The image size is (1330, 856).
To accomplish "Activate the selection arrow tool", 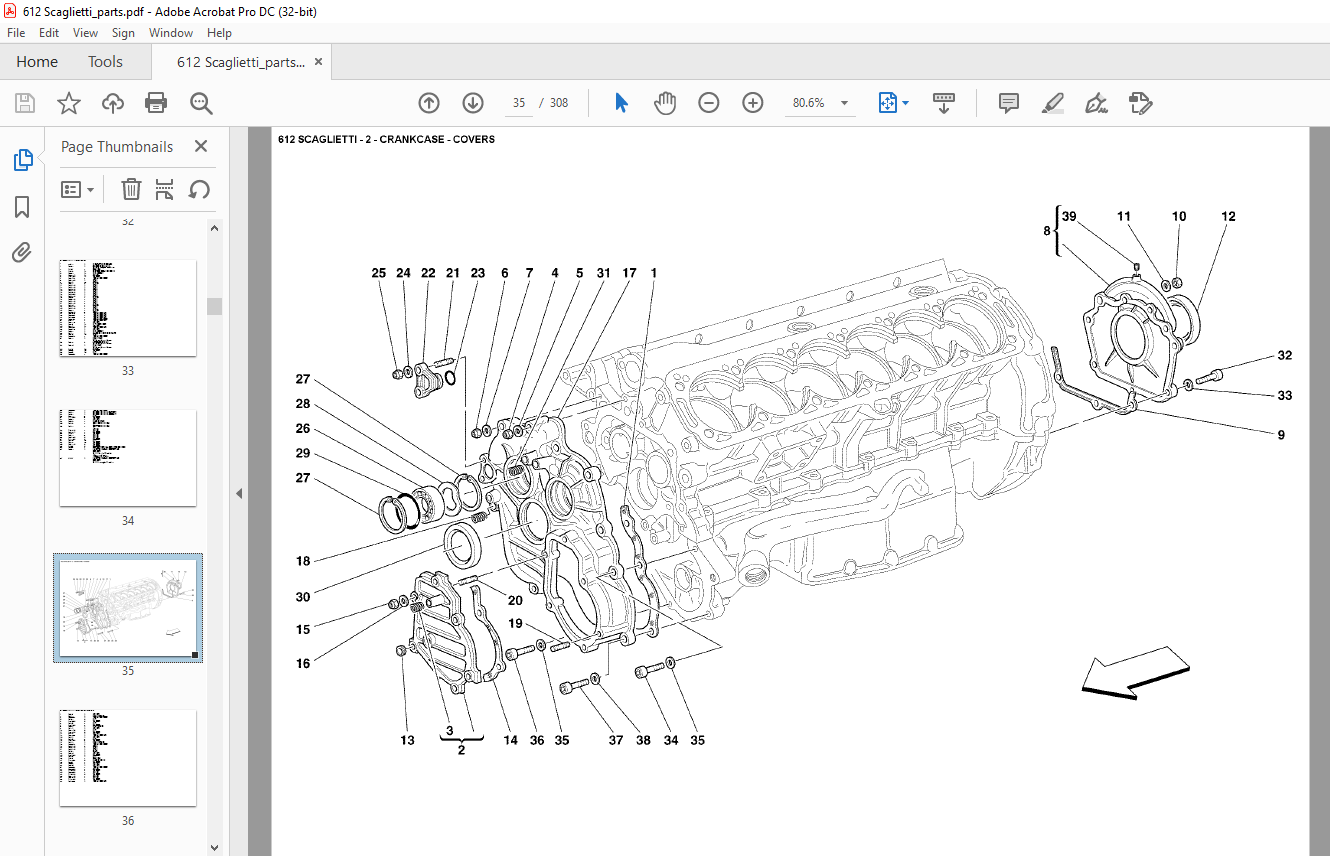I will (x=621, y=103).
